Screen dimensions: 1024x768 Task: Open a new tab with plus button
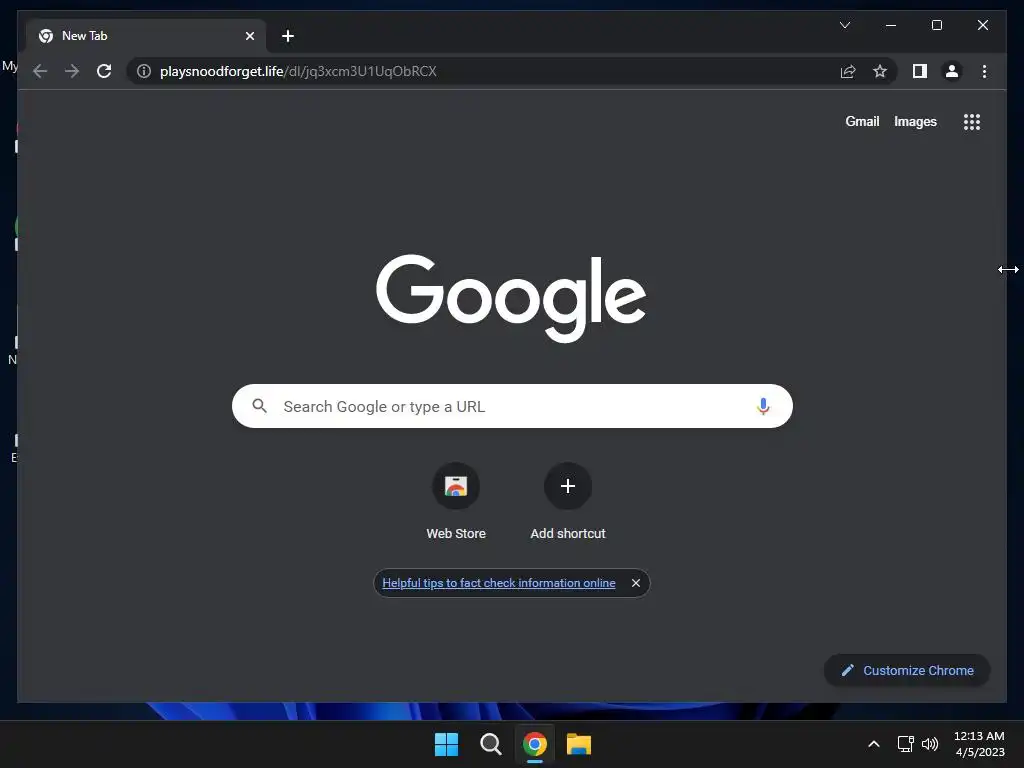point(287,36)
